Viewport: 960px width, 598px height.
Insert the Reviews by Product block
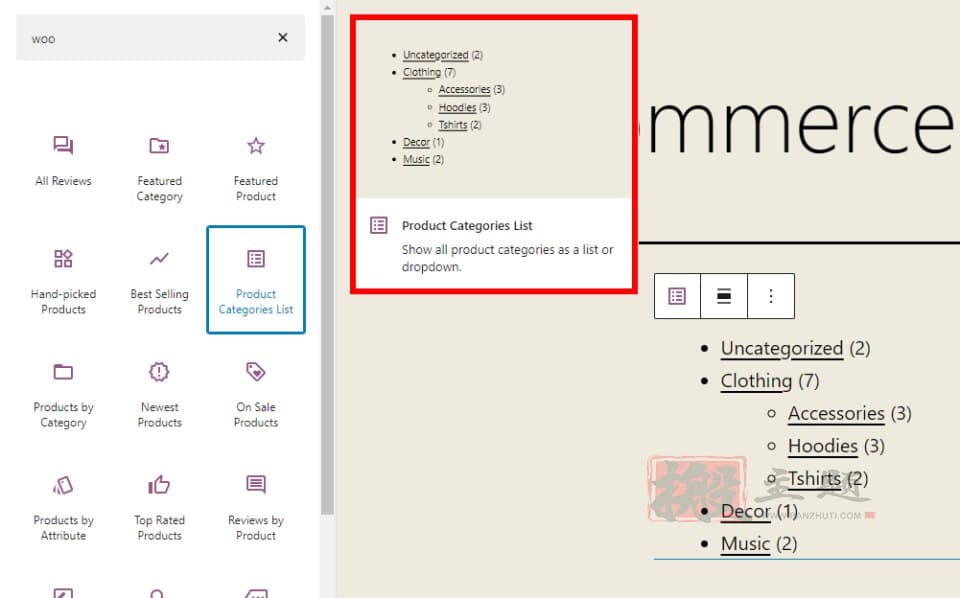point(255,507)
